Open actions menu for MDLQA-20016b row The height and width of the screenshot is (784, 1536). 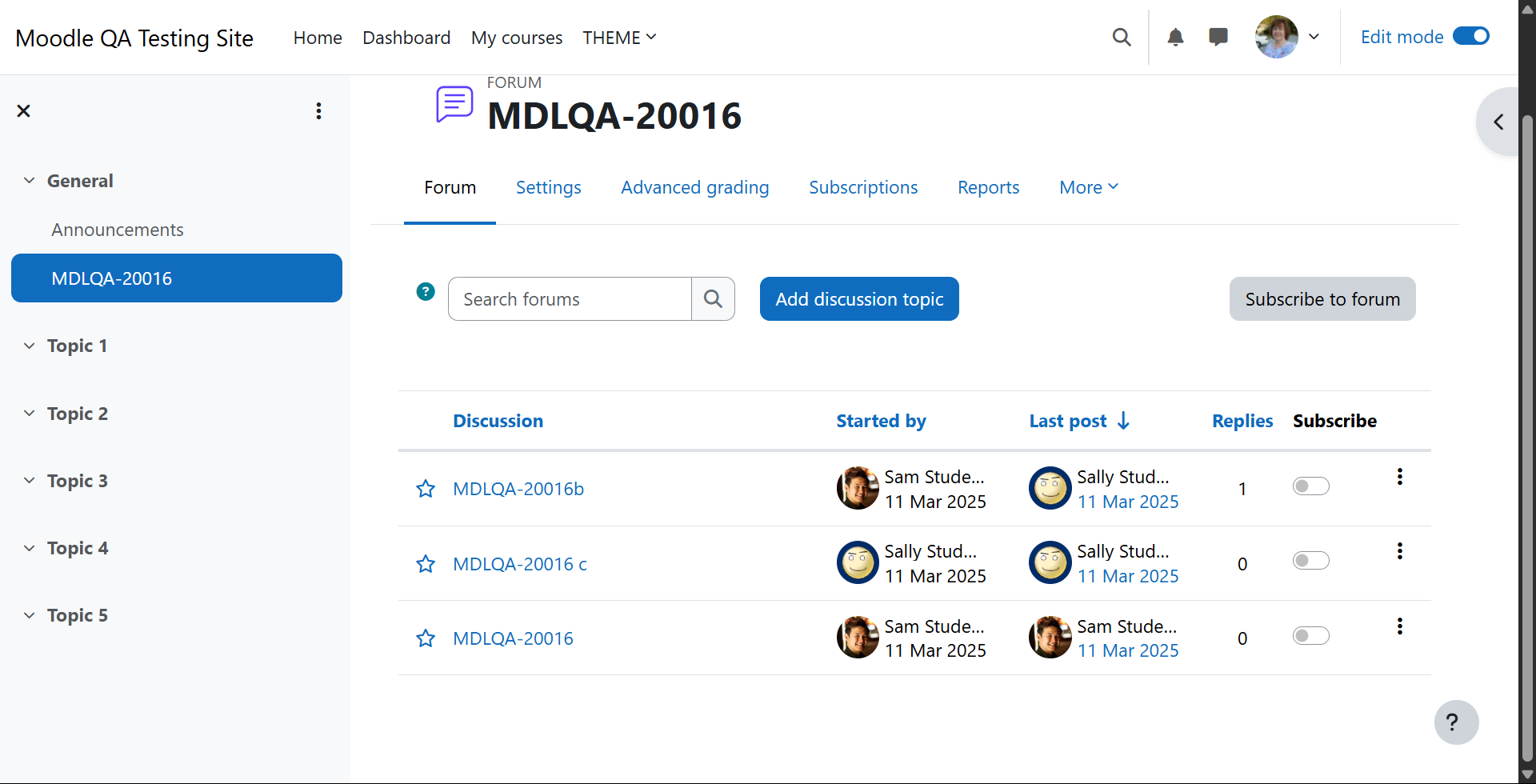pyautogui.click(x=1399, y=477)
